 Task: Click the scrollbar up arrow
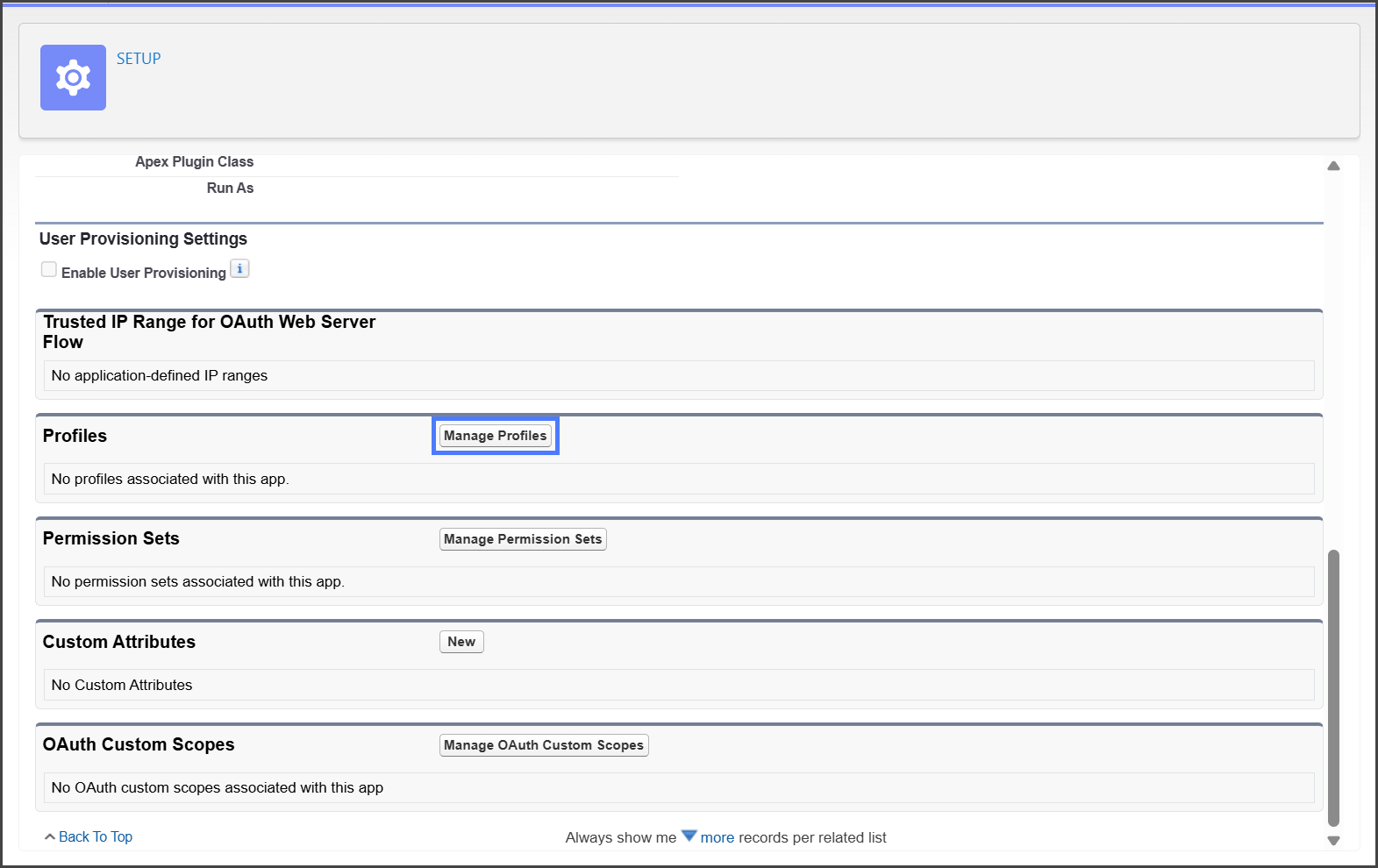(1333, 166)
